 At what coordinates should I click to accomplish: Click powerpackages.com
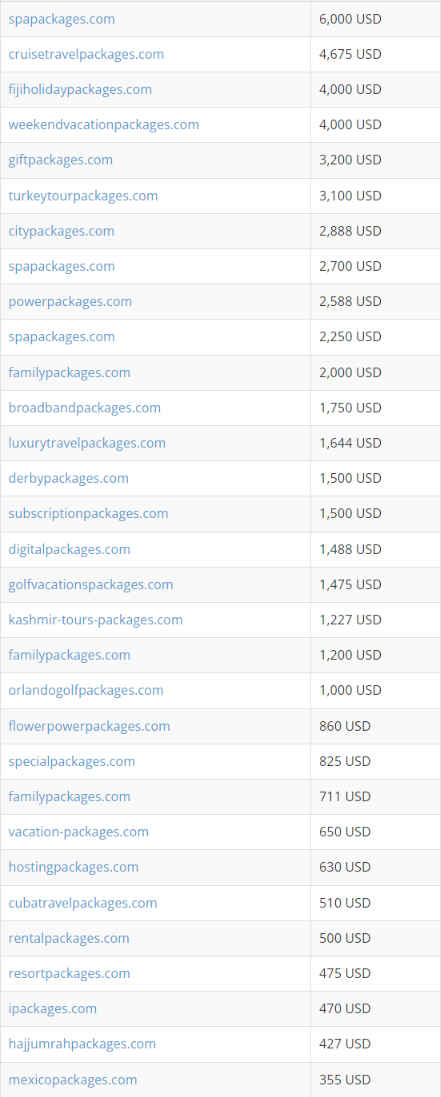coord(70,302)
